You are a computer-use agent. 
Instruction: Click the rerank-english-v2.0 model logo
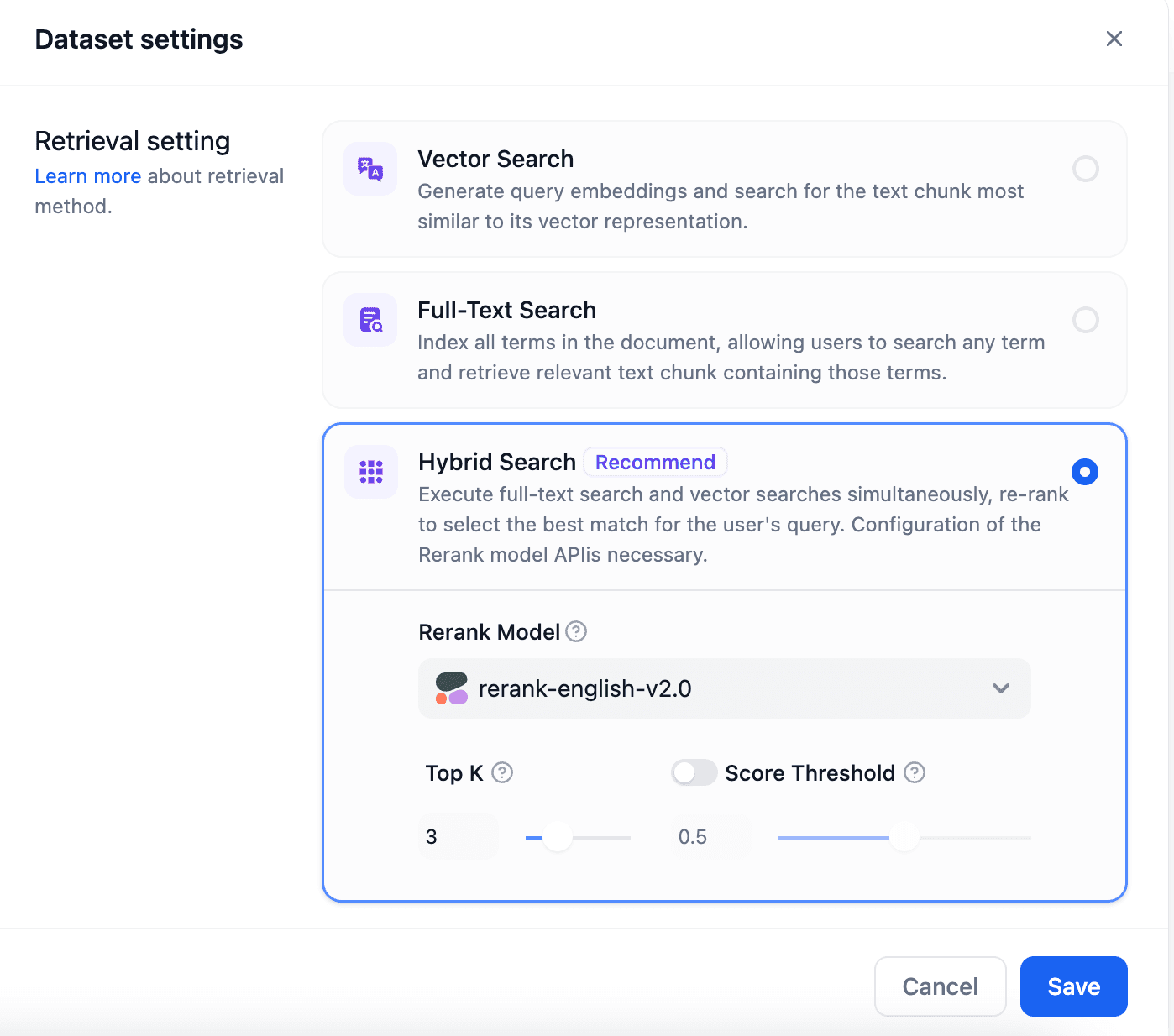452,688
